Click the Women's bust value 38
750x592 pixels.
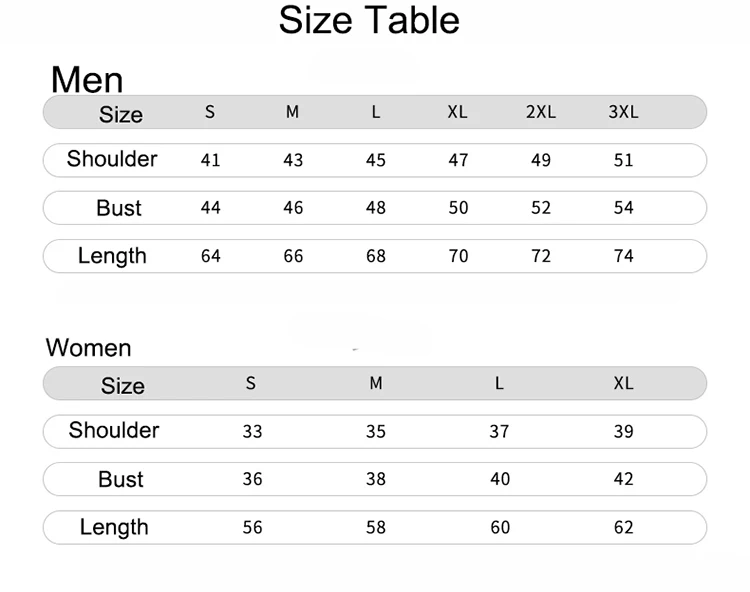point(376,479)
